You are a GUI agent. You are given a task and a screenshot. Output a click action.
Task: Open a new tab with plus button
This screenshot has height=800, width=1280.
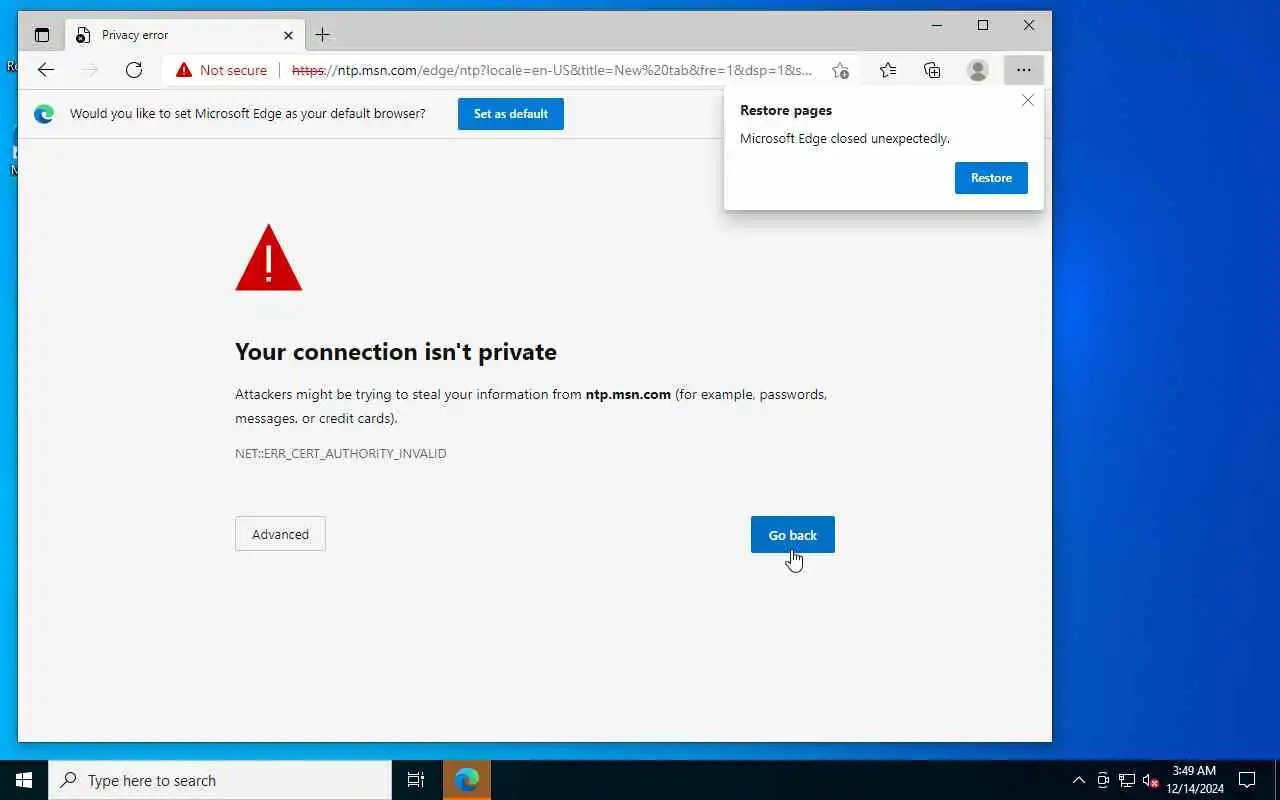[322, 35]
